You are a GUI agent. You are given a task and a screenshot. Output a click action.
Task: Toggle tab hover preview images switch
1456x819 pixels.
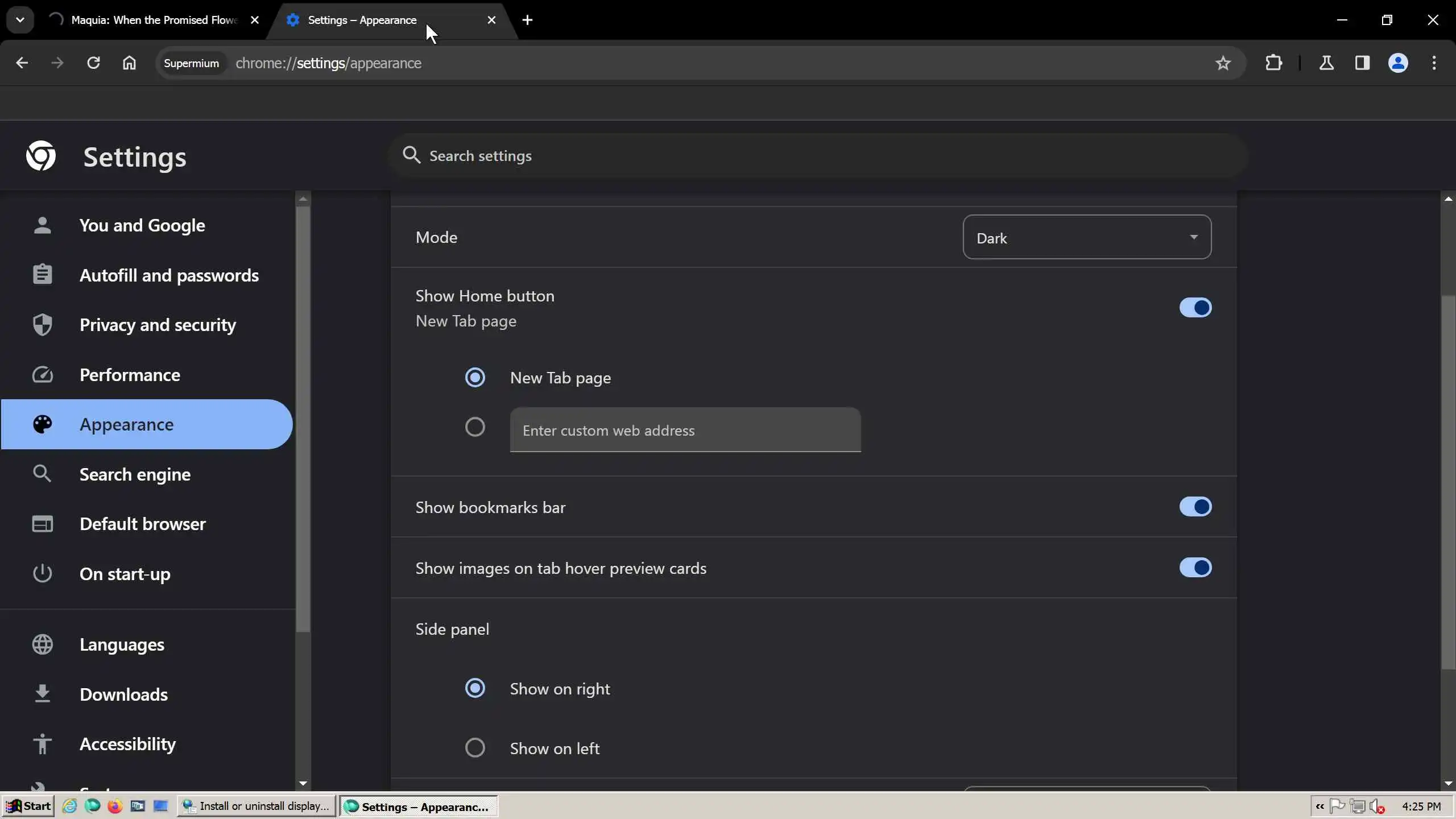point(1195,568)
